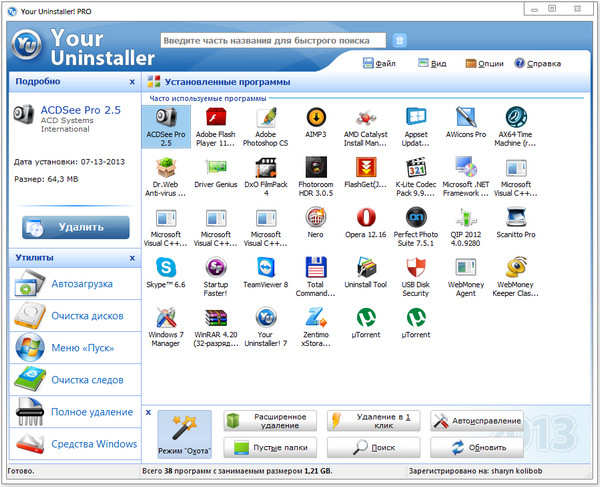
Task: Select the AIMP3 program icon
Action: [x=316, y=118]
